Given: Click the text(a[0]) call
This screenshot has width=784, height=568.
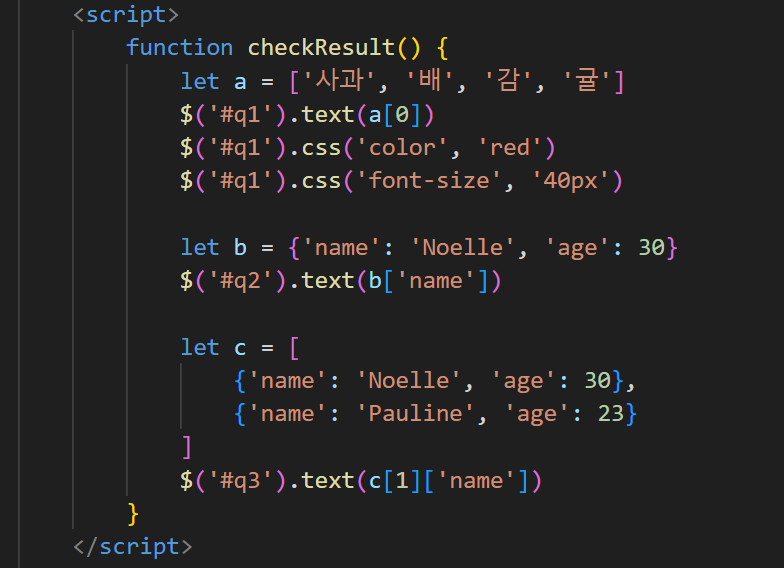Looking at the screenshot, I should pyautogui.click(x=368, y=114).
